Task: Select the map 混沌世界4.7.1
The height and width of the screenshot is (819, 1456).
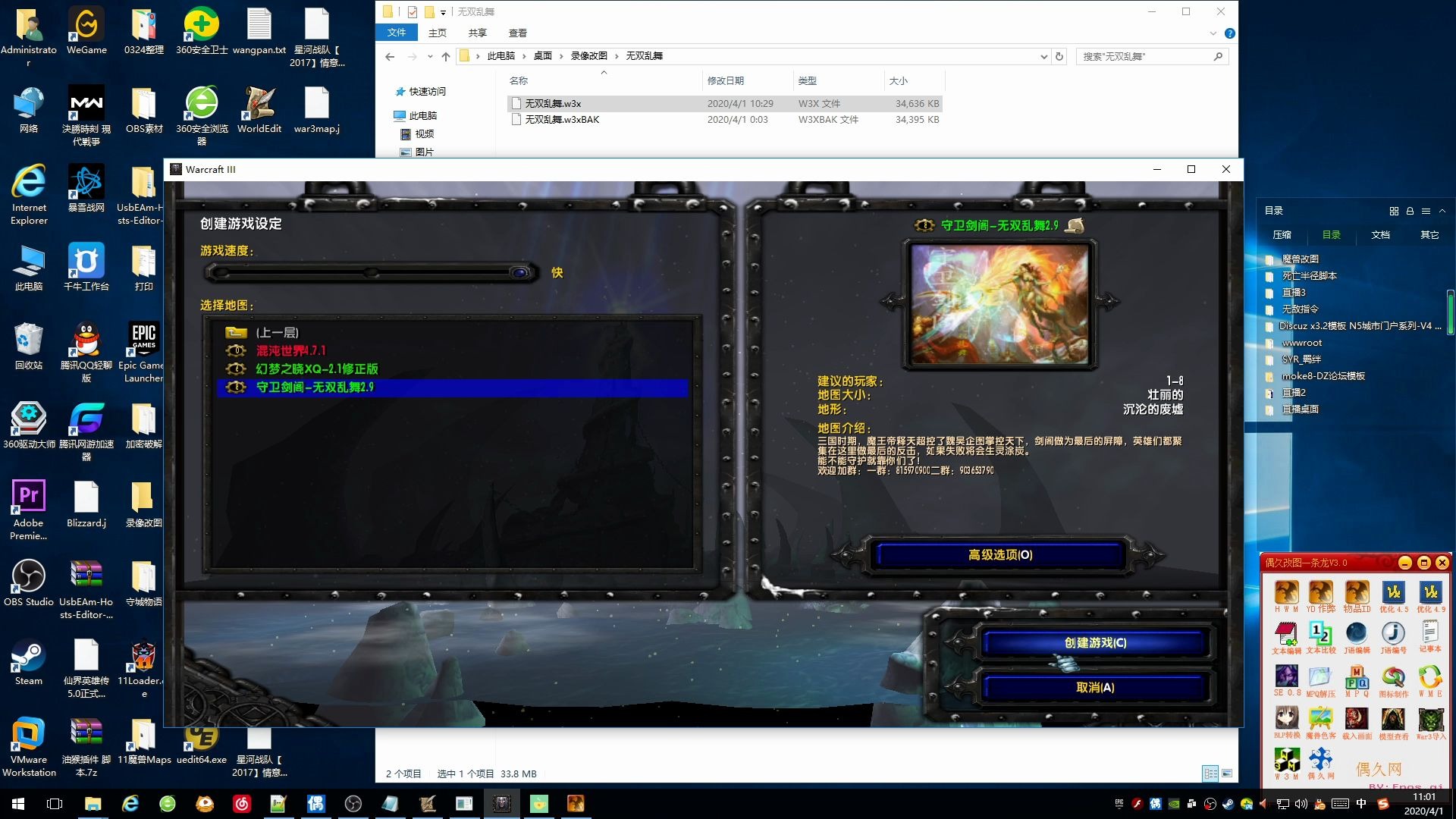Action: pyautogui.click(x=290, y=350)
